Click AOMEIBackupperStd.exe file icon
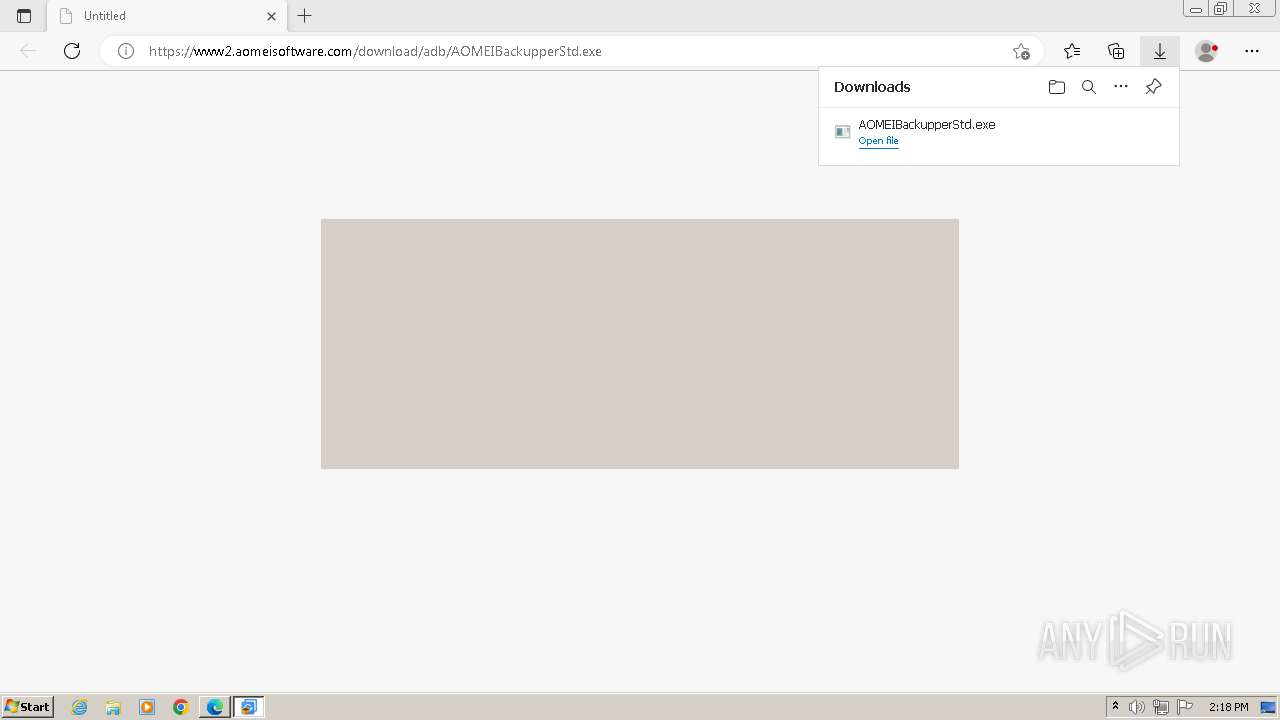 843,131
